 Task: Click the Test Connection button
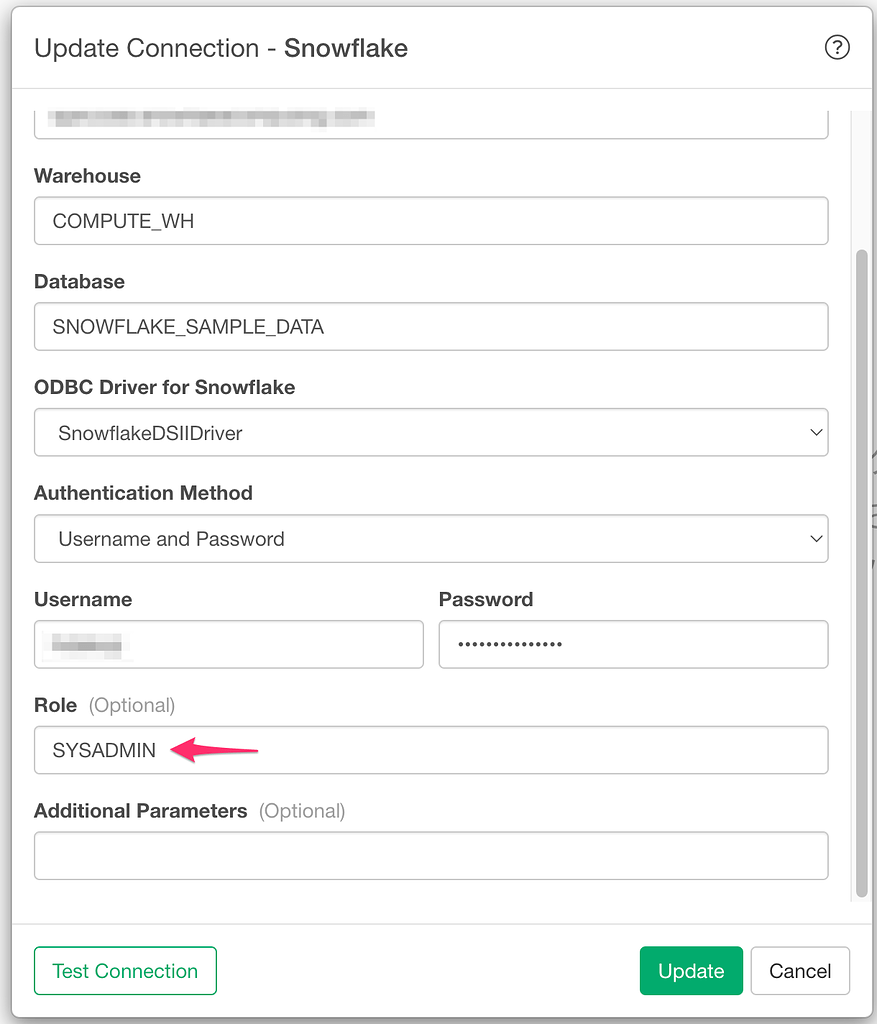[125, 971]
